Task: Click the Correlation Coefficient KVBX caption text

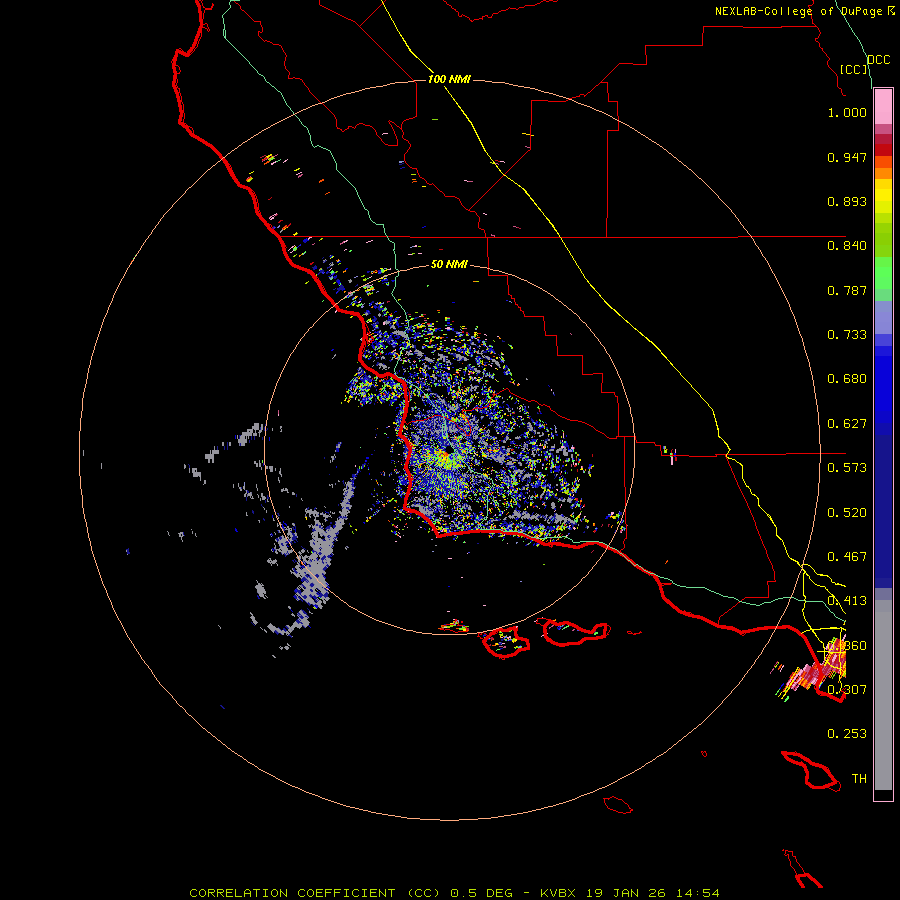Action: [454, 893]
